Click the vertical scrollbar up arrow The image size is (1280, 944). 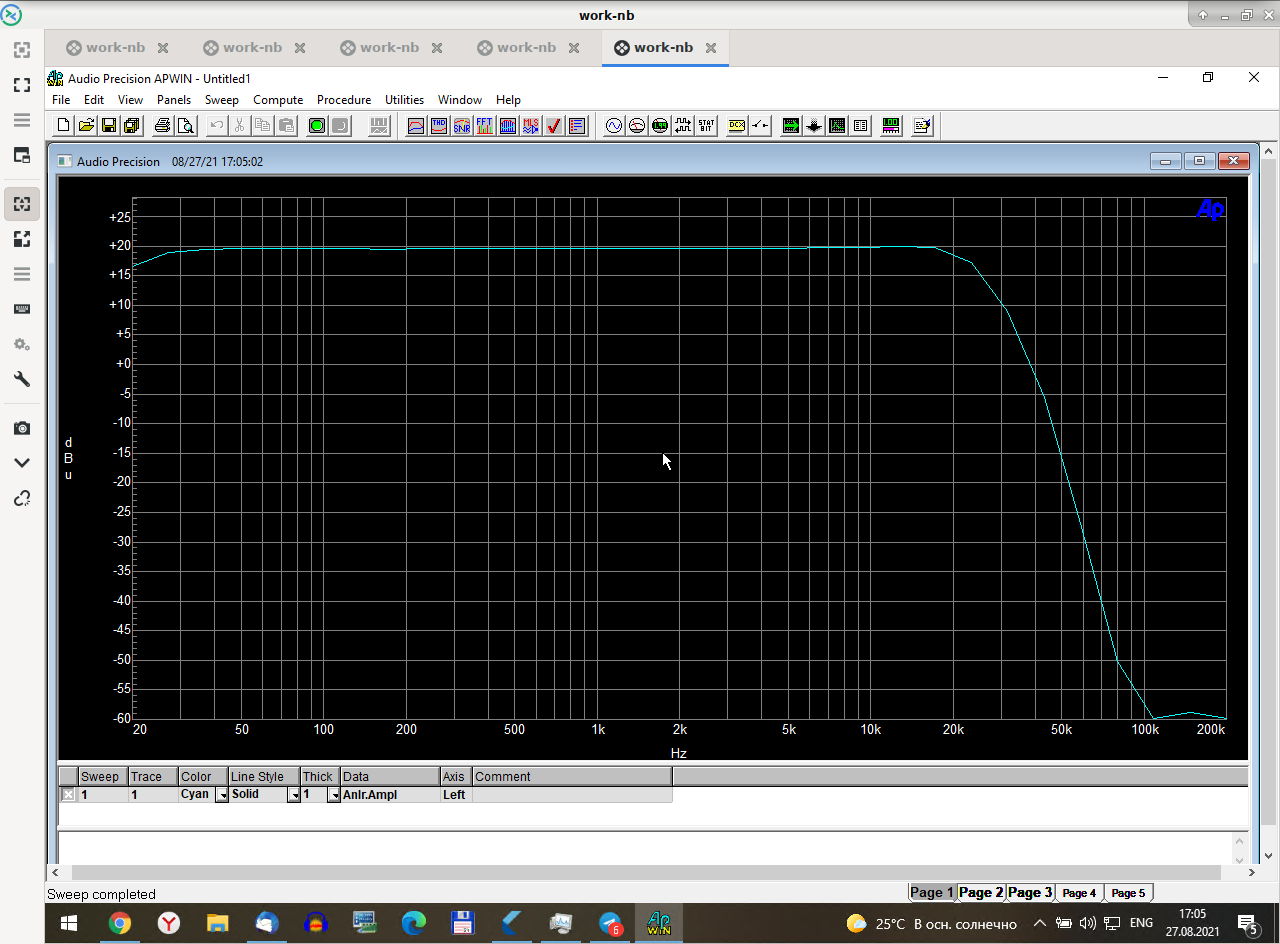tap(1268, 151)
